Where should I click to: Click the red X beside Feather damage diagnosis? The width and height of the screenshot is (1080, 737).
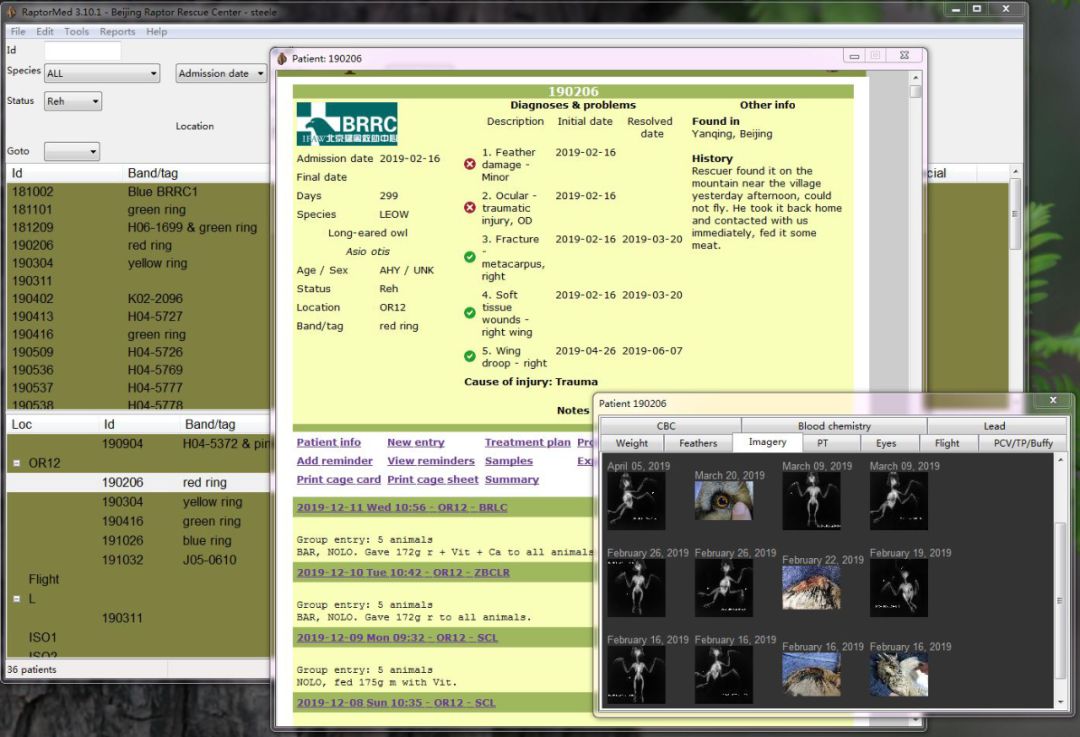470,164
